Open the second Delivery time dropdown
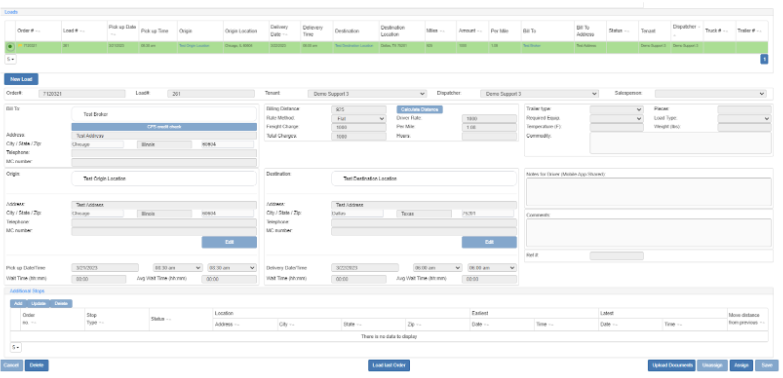This screenshot has height=378, width=783. click(x=492, y=268)
